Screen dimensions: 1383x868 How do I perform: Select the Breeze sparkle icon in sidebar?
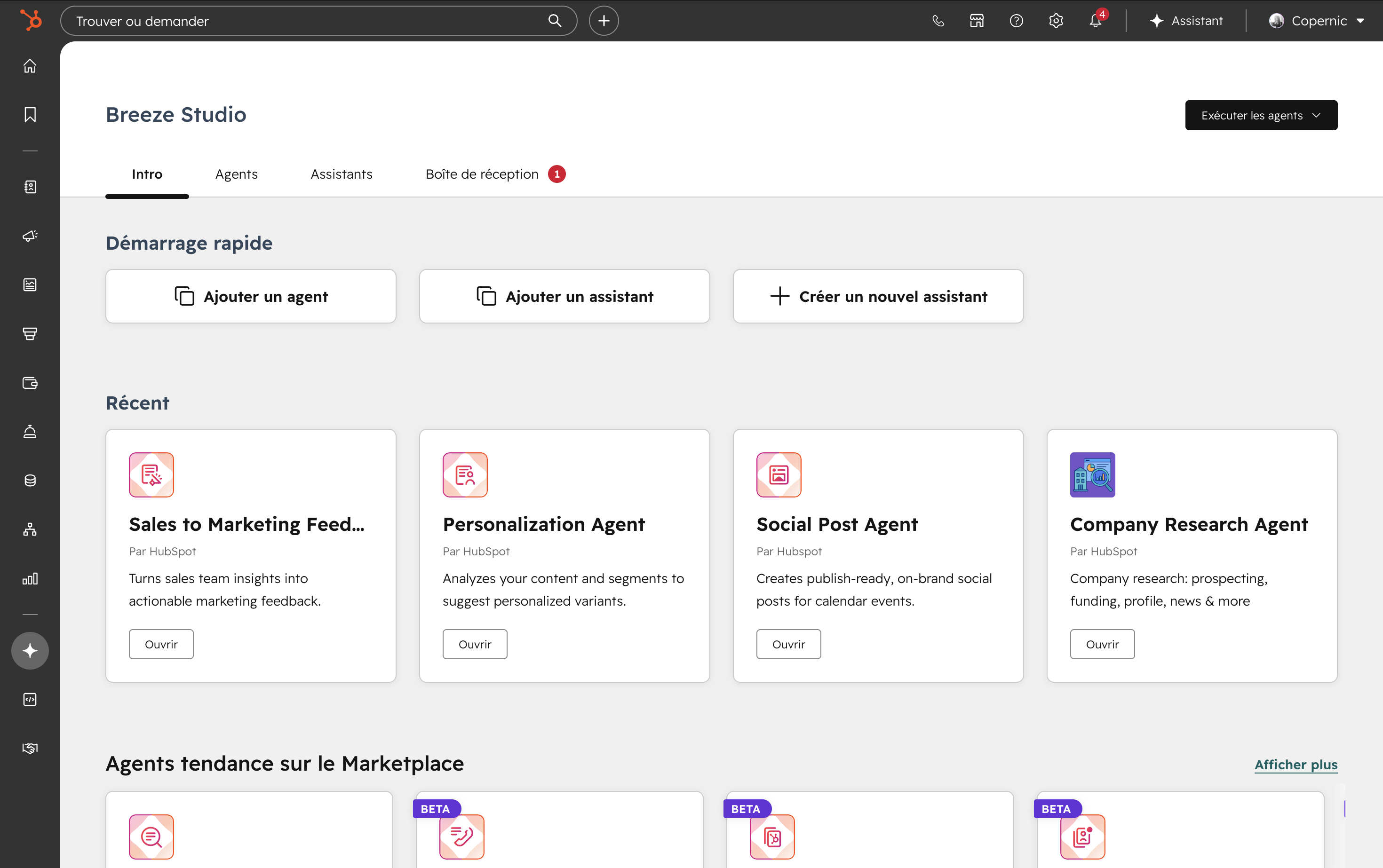tap(30, 650)
